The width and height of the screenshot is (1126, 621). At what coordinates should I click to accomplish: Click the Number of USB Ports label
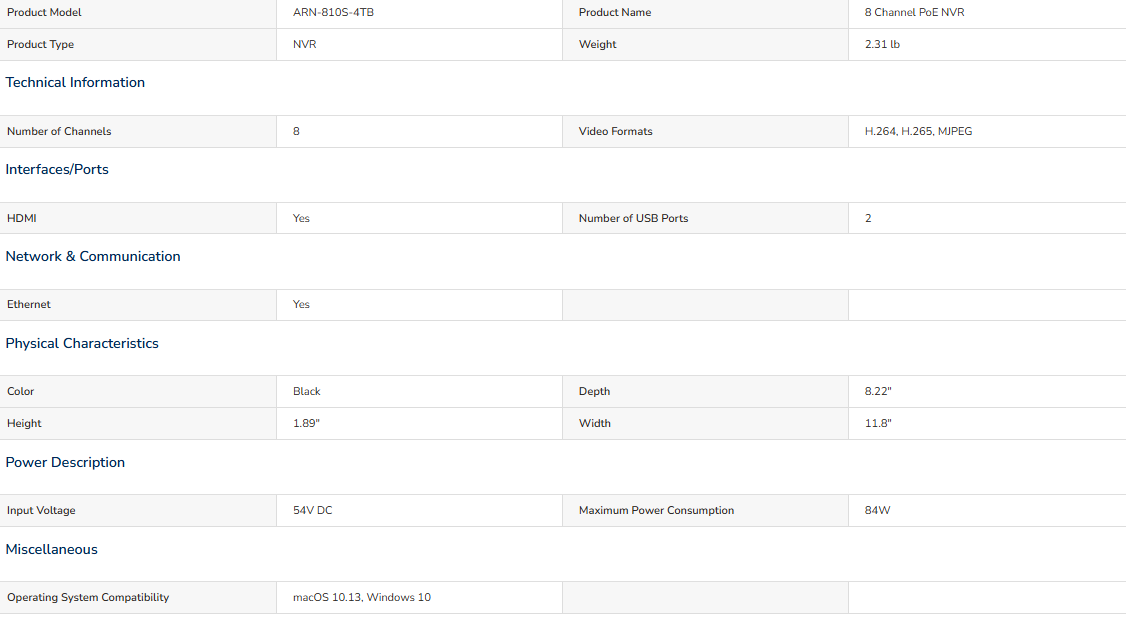pyautogui.click(x=633, y=218)
